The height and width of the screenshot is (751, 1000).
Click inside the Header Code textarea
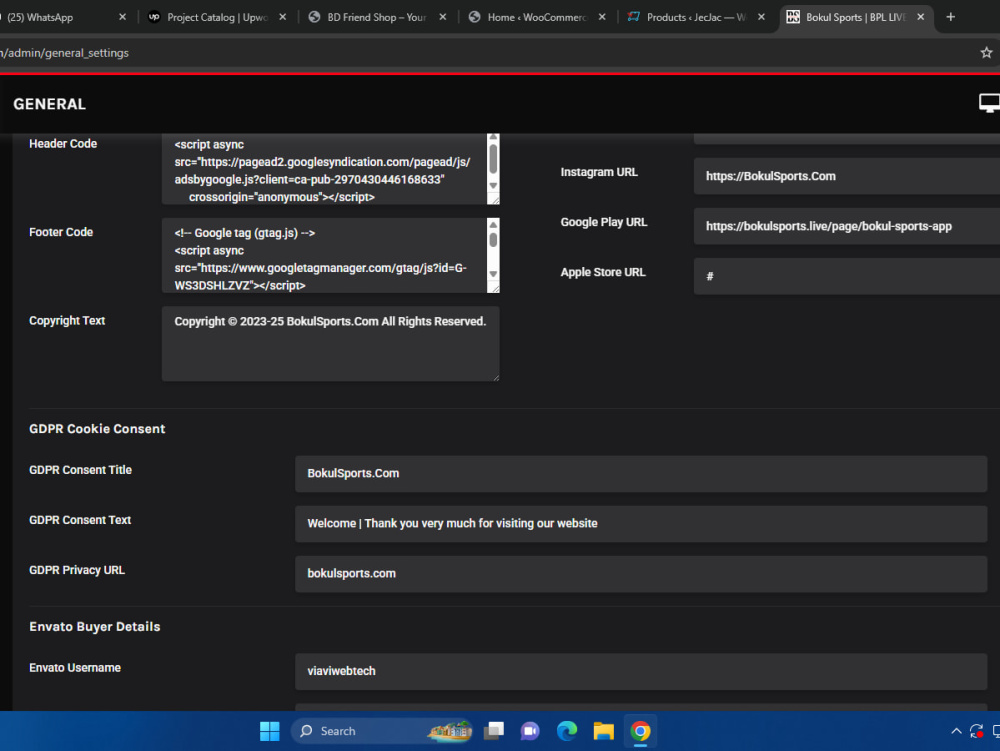point(324,170)
